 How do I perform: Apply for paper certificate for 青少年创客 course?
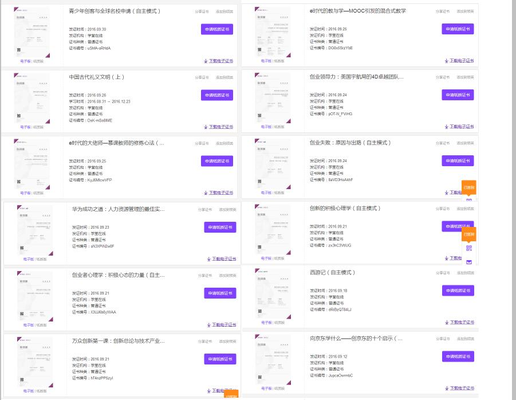(217, 29)
